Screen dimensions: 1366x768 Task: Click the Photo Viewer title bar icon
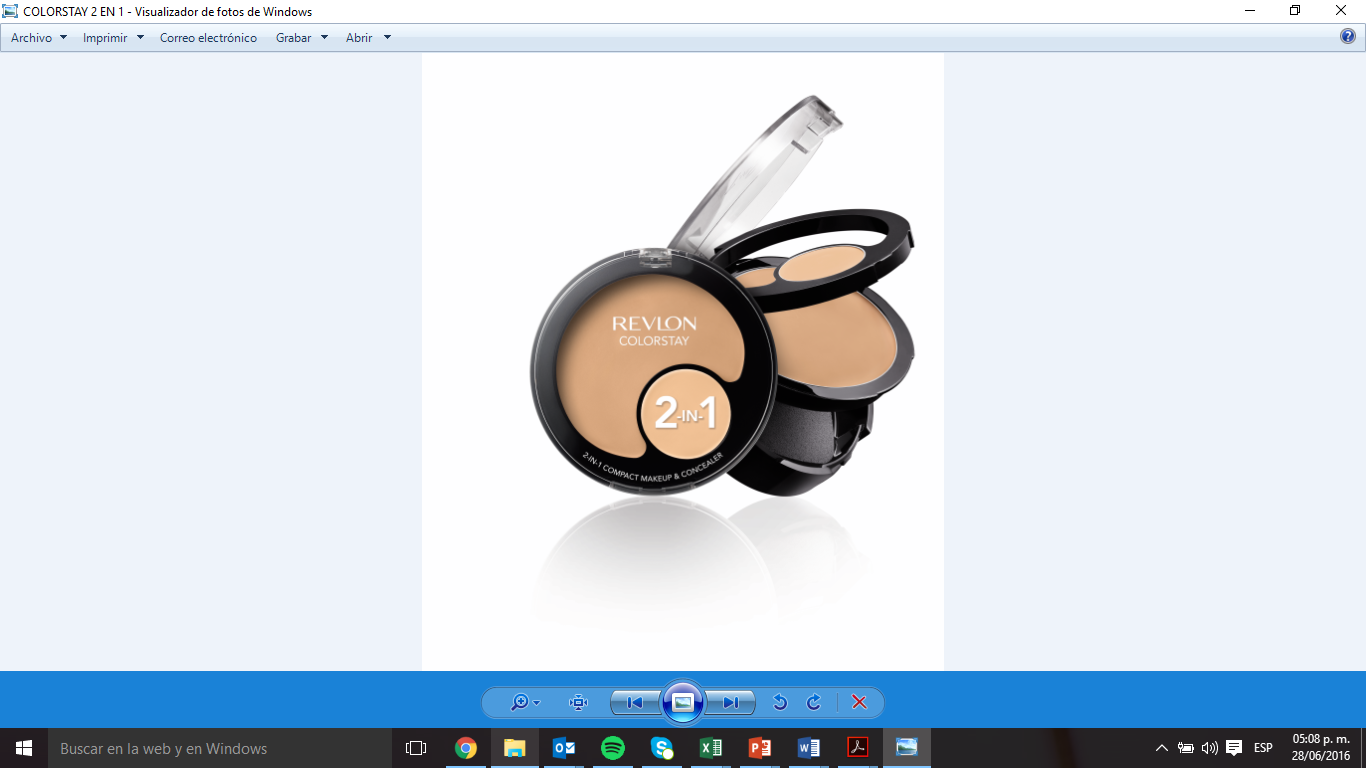(x=11, y=11)
